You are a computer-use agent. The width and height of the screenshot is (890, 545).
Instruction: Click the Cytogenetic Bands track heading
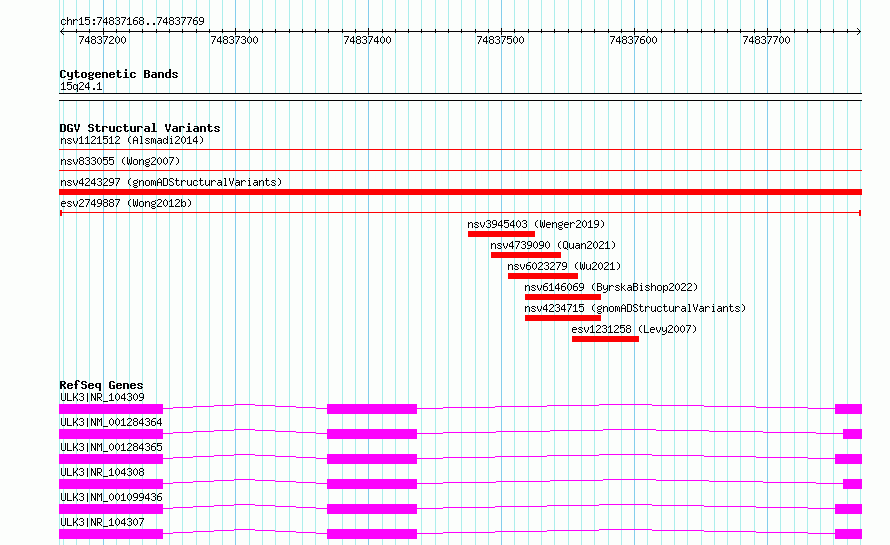(119, 74)
